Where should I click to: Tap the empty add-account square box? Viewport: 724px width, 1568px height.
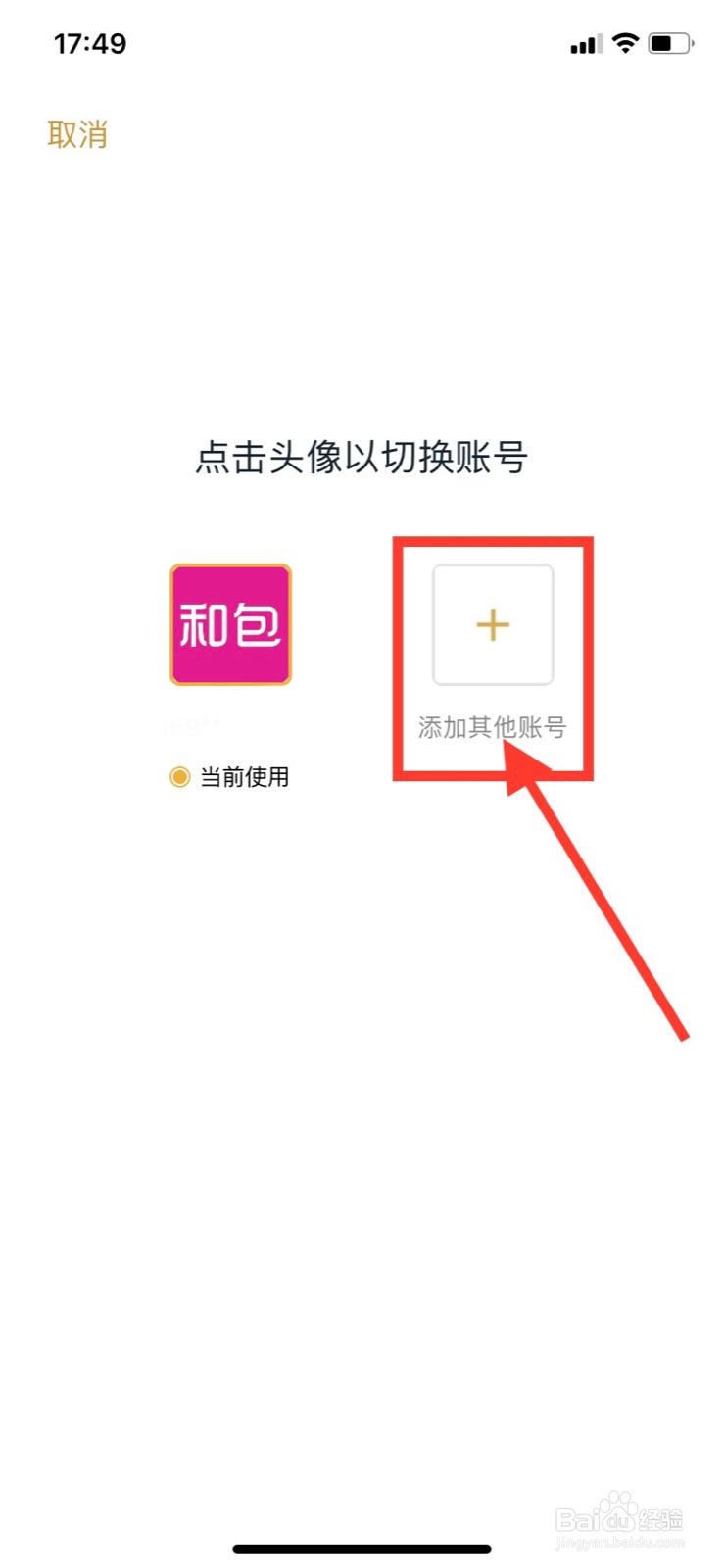493,624
